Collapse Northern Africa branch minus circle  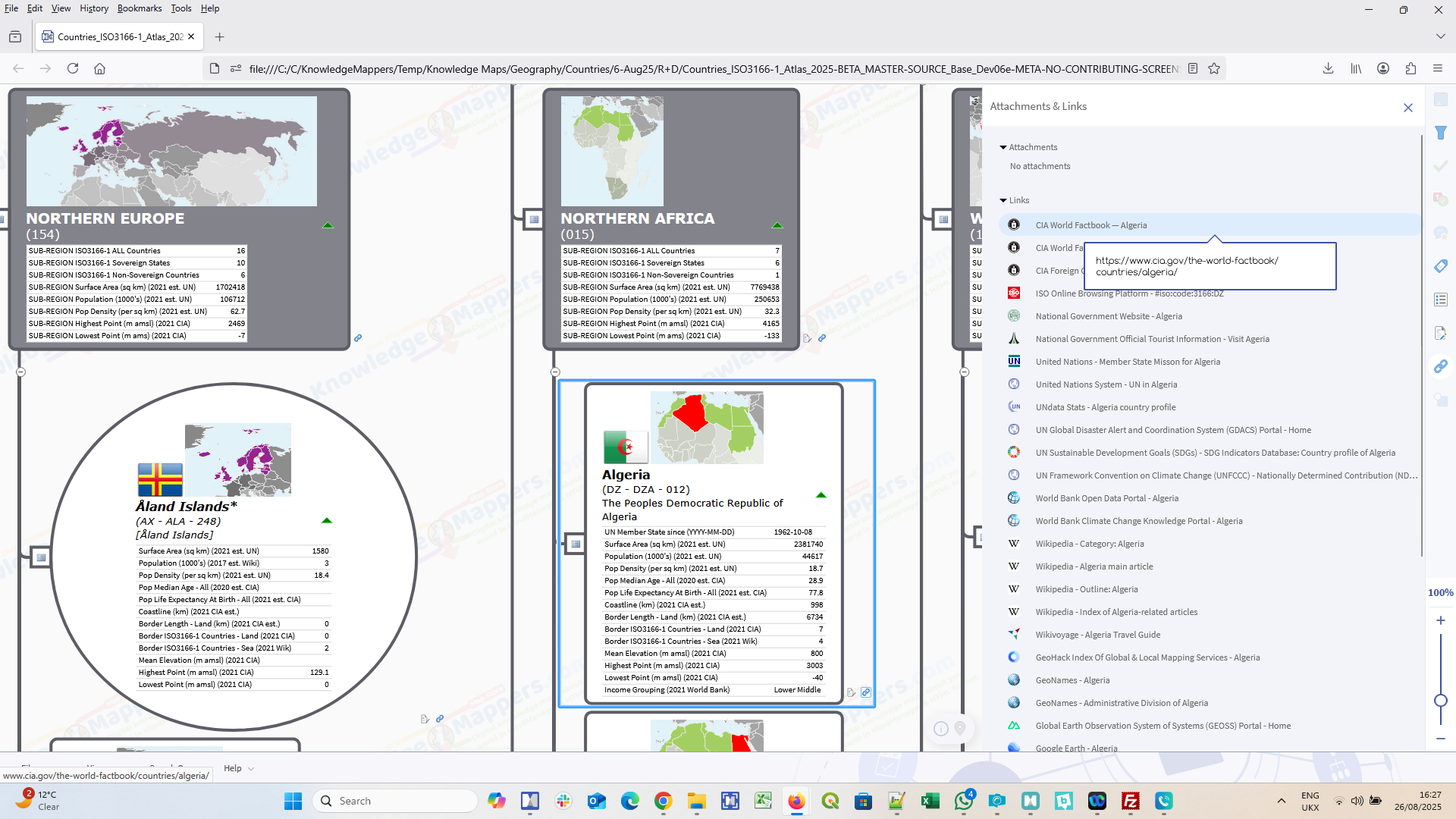(555, 372)
